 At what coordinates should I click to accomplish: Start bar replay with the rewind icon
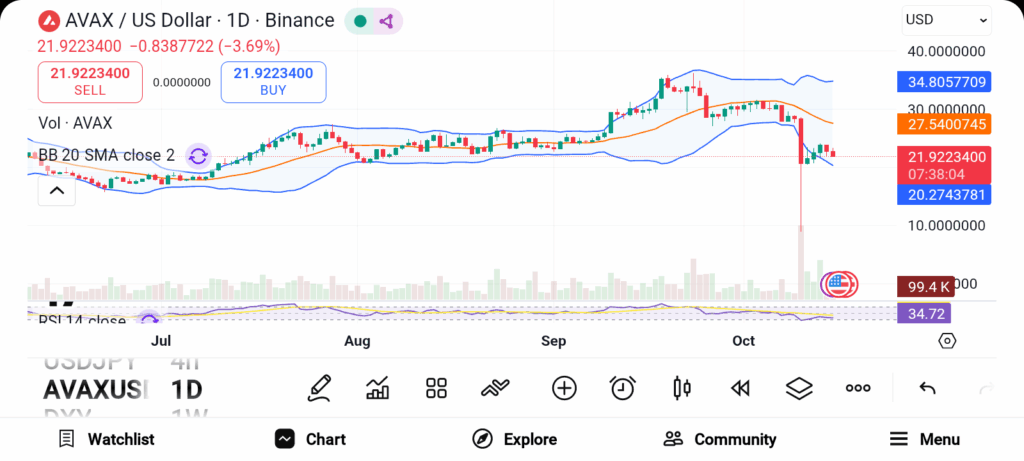740,388
